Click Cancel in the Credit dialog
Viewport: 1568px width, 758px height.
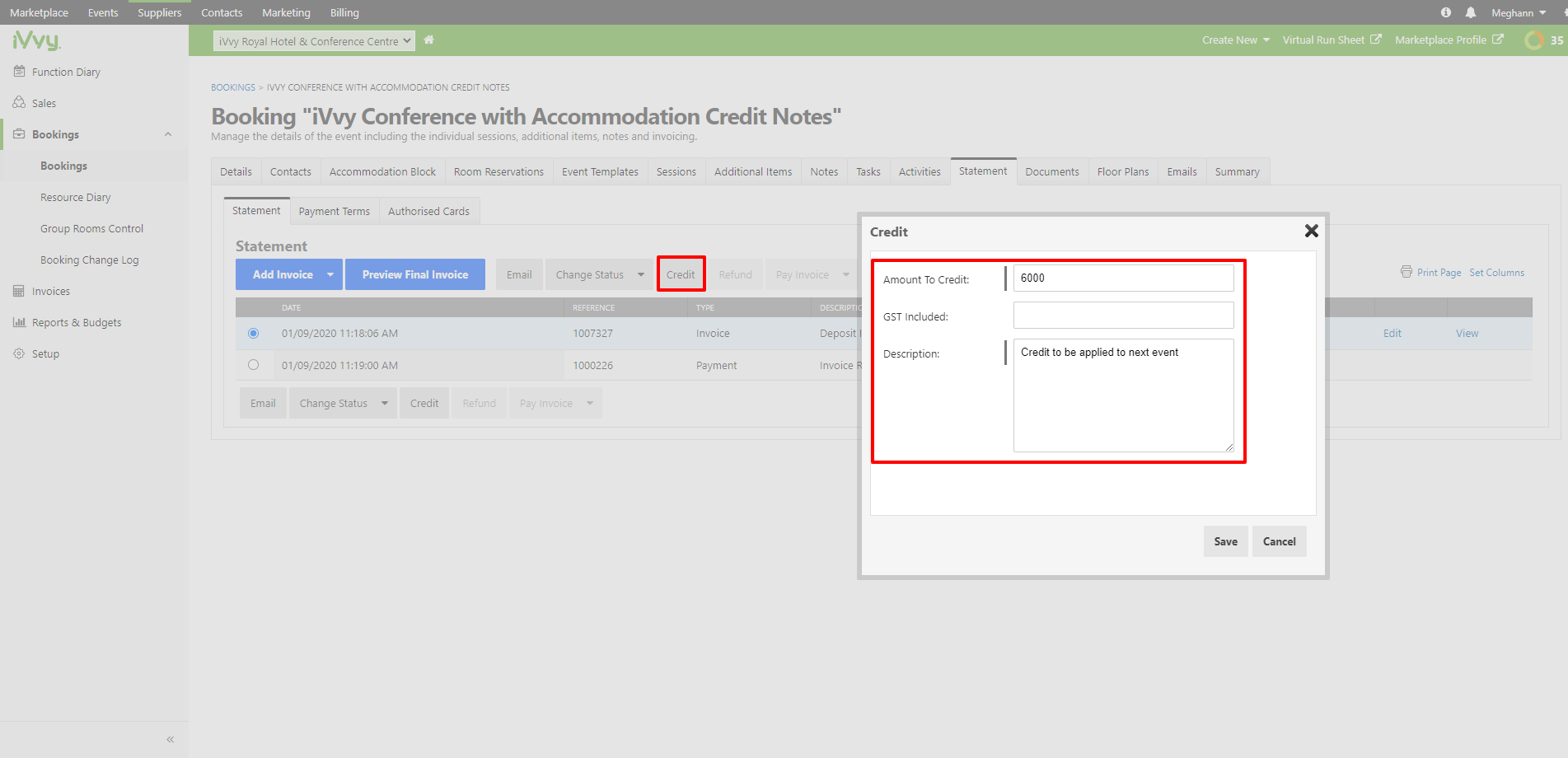tap(1279, 541)
